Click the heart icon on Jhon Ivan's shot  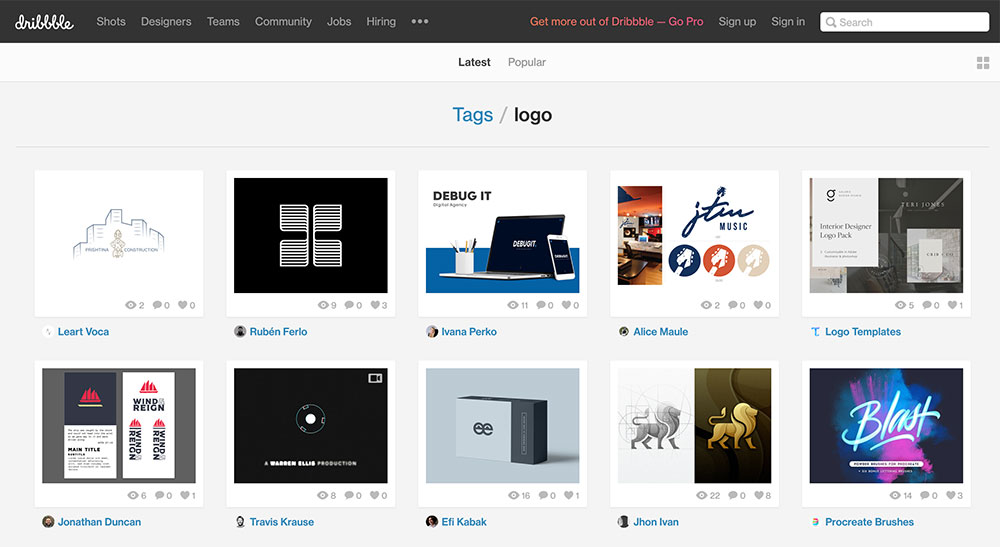759,495
